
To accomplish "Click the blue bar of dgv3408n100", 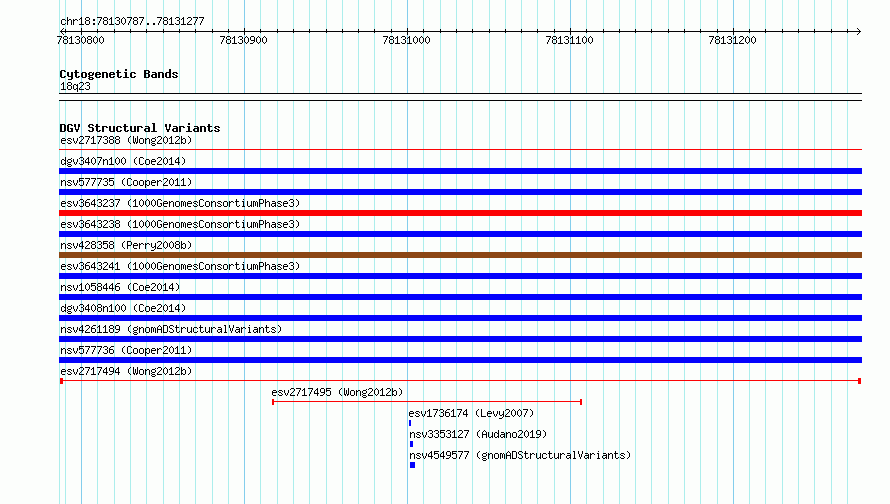I will click(x=460, y=318).
